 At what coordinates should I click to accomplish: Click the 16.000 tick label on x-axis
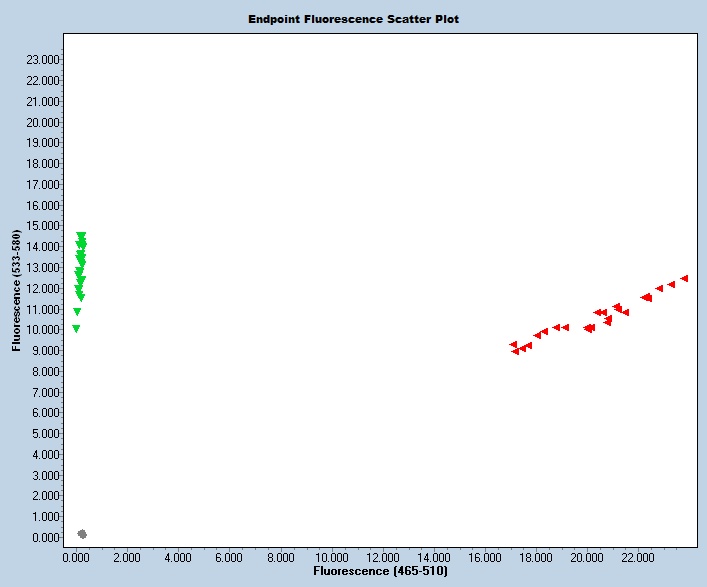pyautogui.click(x=485, y=556)
